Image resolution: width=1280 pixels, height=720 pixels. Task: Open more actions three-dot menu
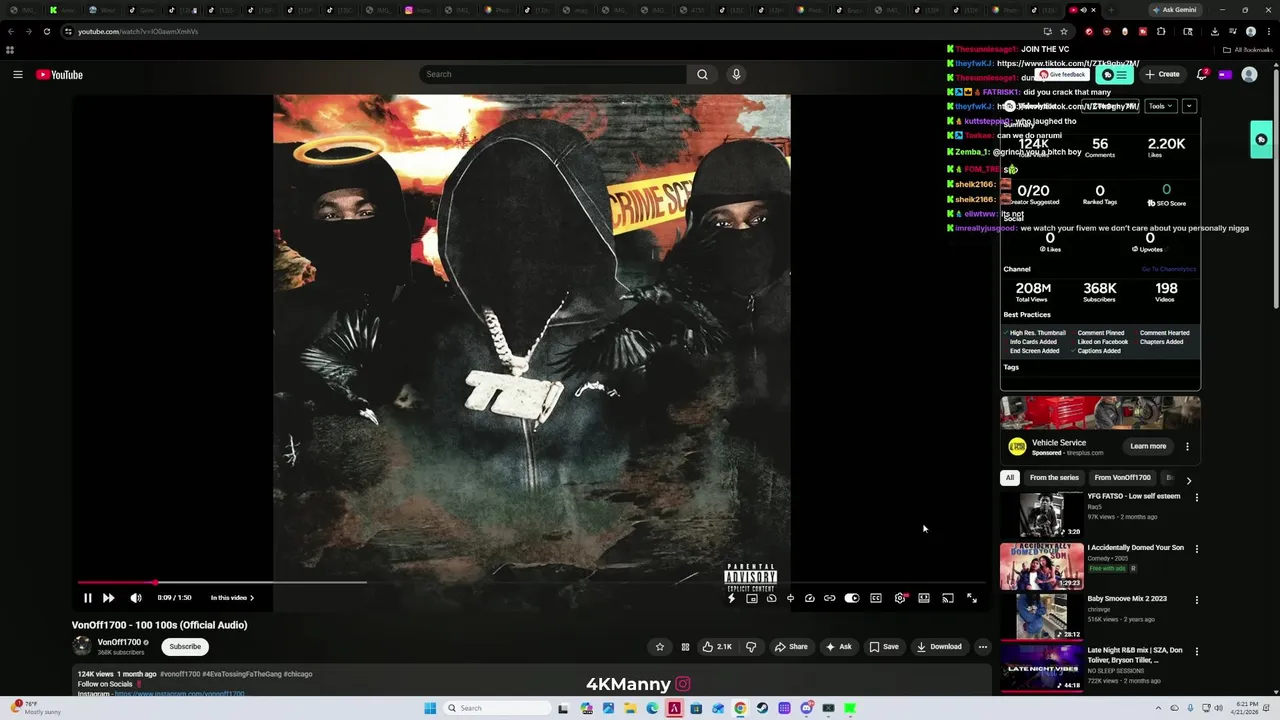coord(983,647)
